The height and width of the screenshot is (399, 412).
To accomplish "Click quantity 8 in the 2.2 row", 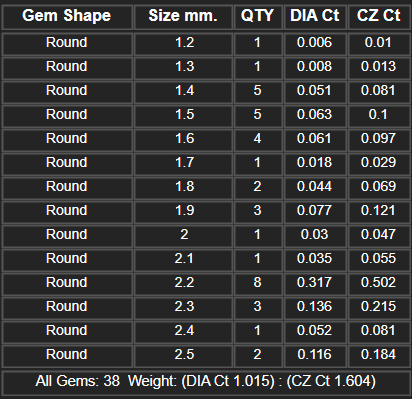I will tap(258, 283).
